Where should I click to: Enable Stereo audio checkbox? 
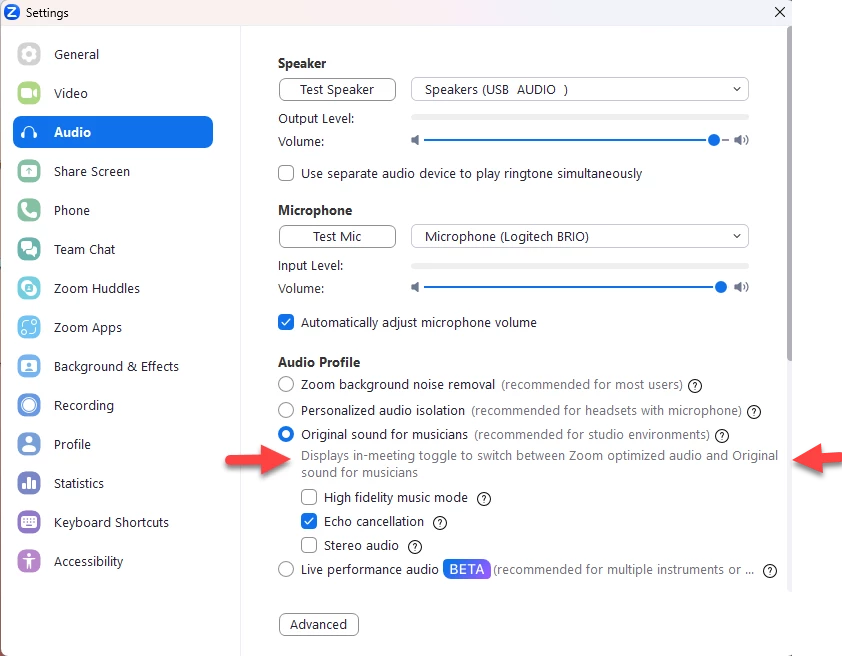(x=309, y=545)
